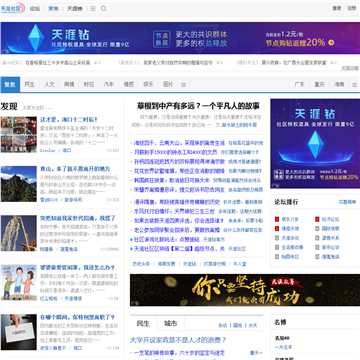Select the 人文 category tab
Image resolution: width=360 pixels, height=360 pixels.
(49, 85)
